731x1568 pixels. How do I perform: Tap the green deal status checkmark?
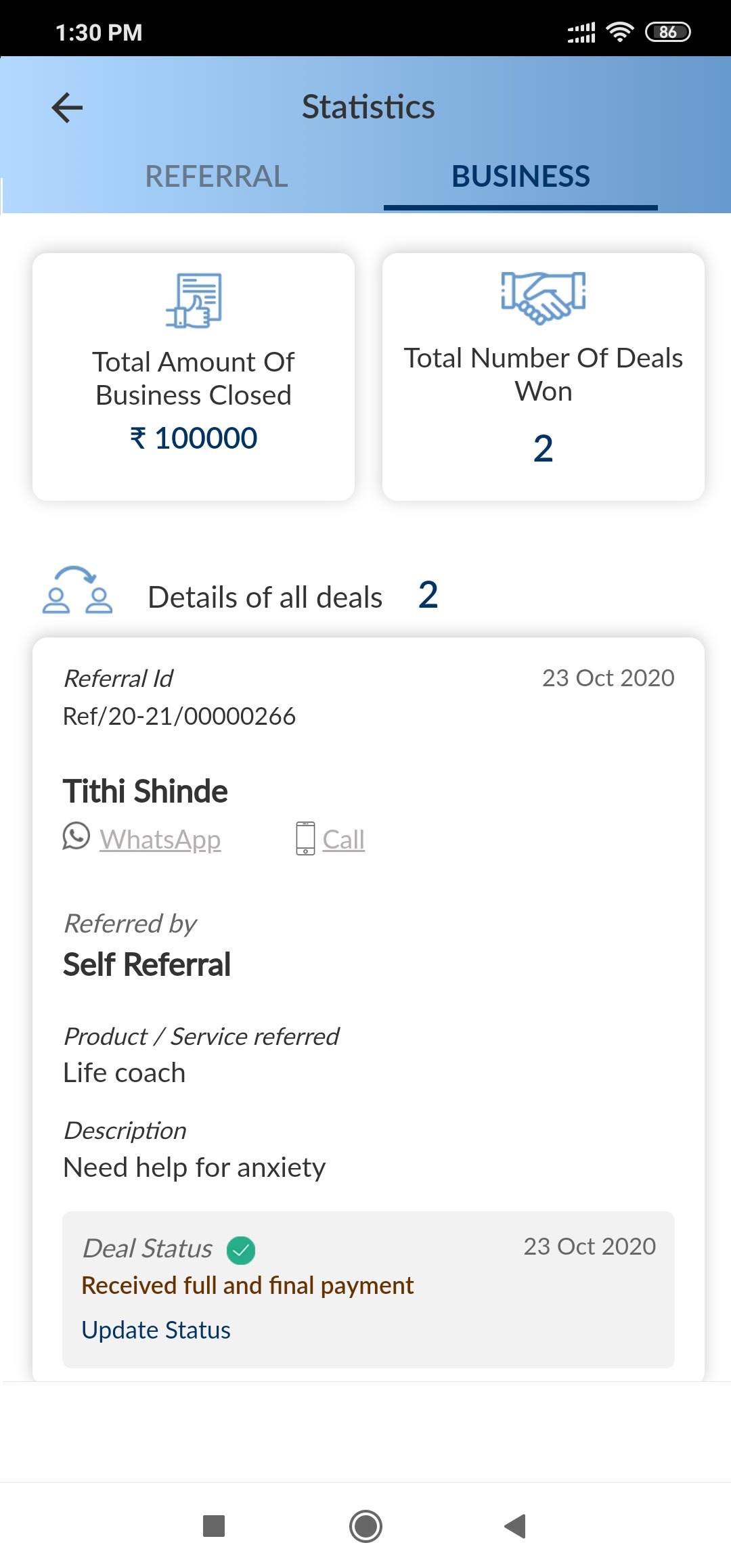point(241,1250)
